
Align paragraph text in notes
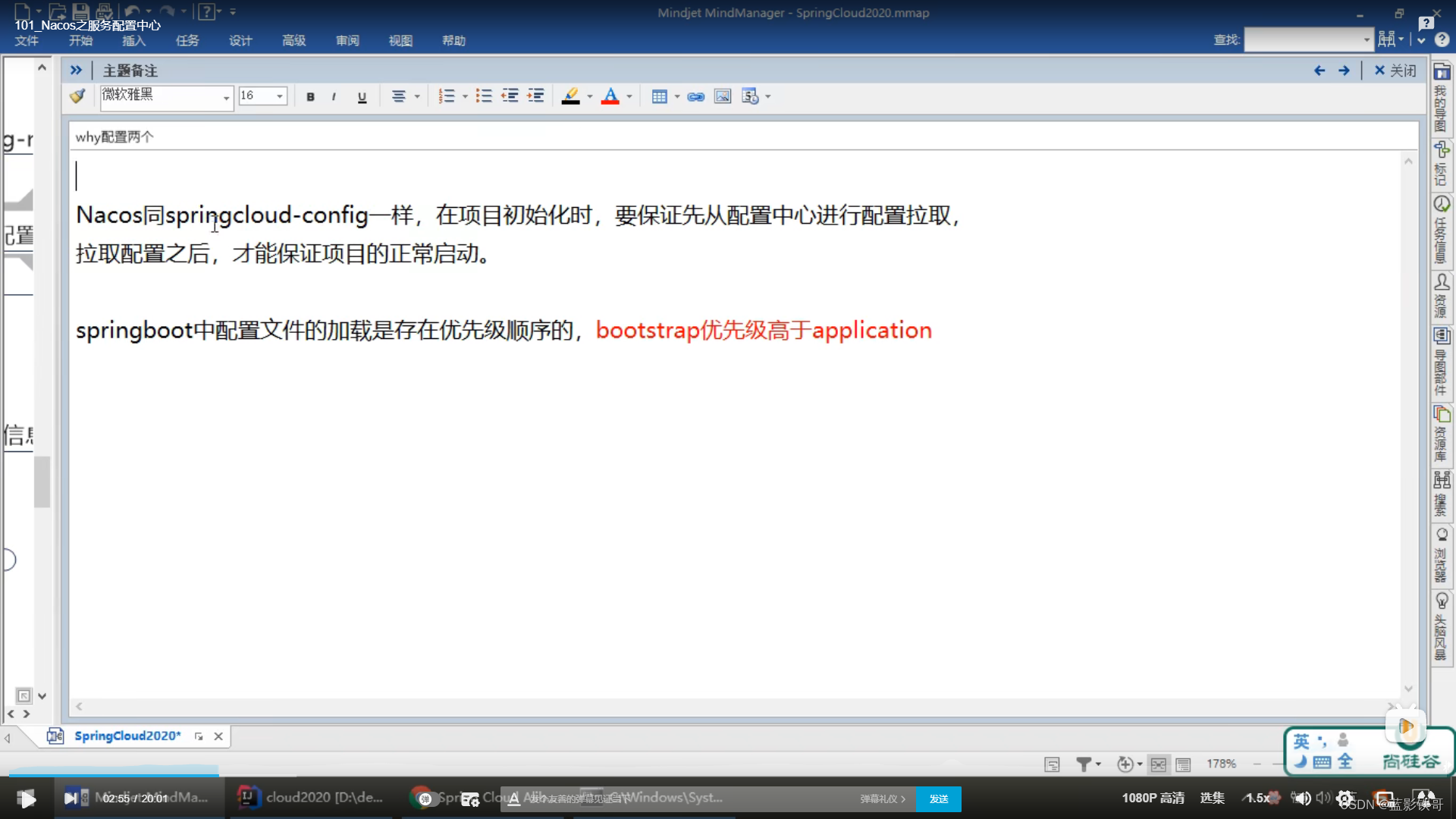[398, 96]
